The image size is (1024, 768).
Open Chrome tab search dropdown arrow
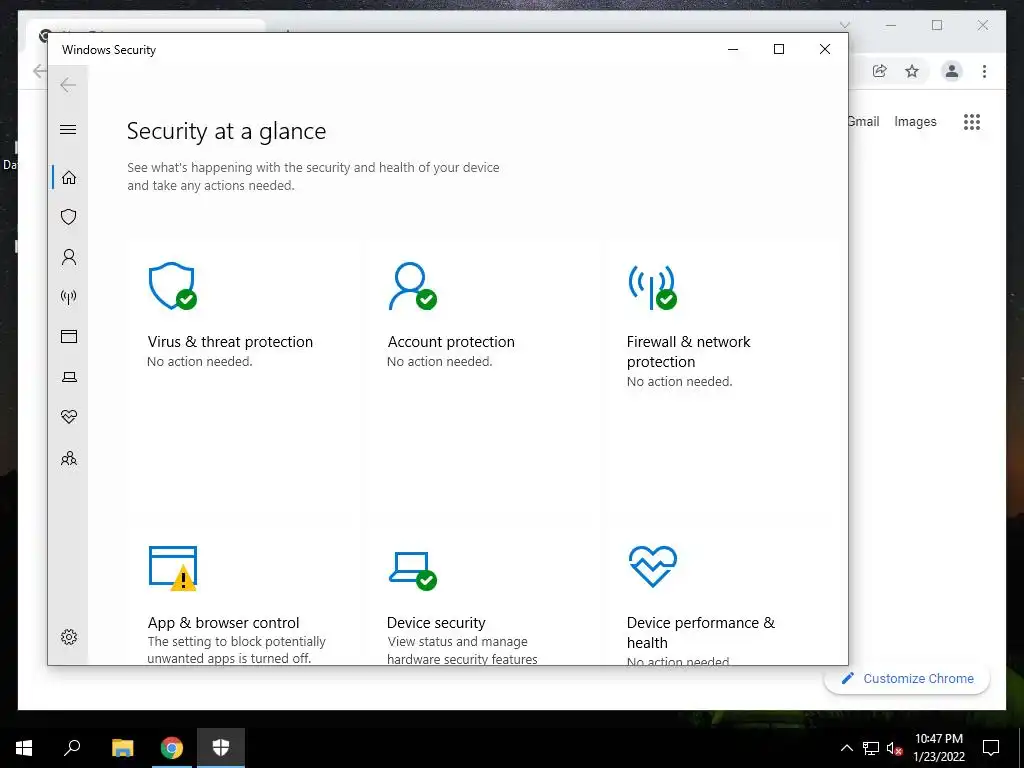(x=844, y=25)
